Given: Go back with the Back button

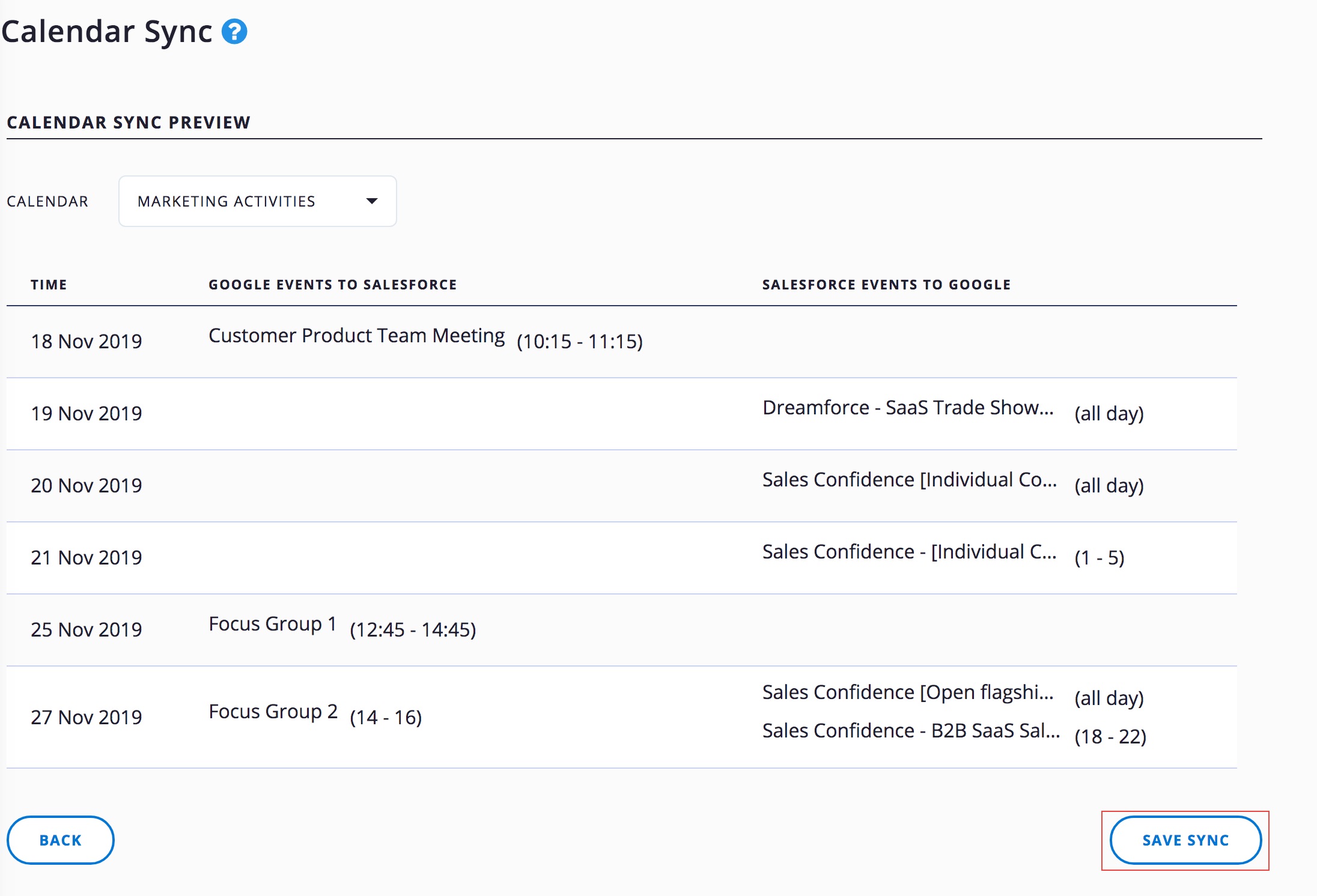Looking at the screenshot, I should tap(60, 840).
